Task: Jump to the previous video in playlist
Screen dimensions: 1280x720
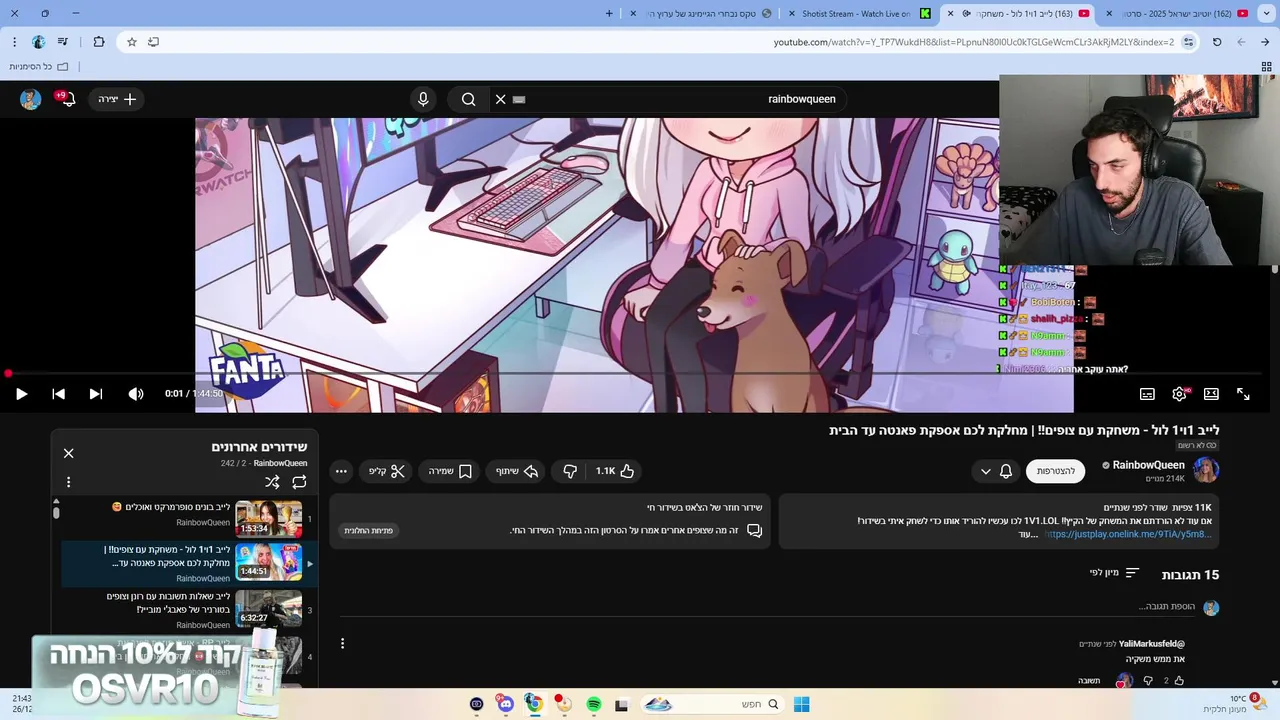Action: coord(58,394)
